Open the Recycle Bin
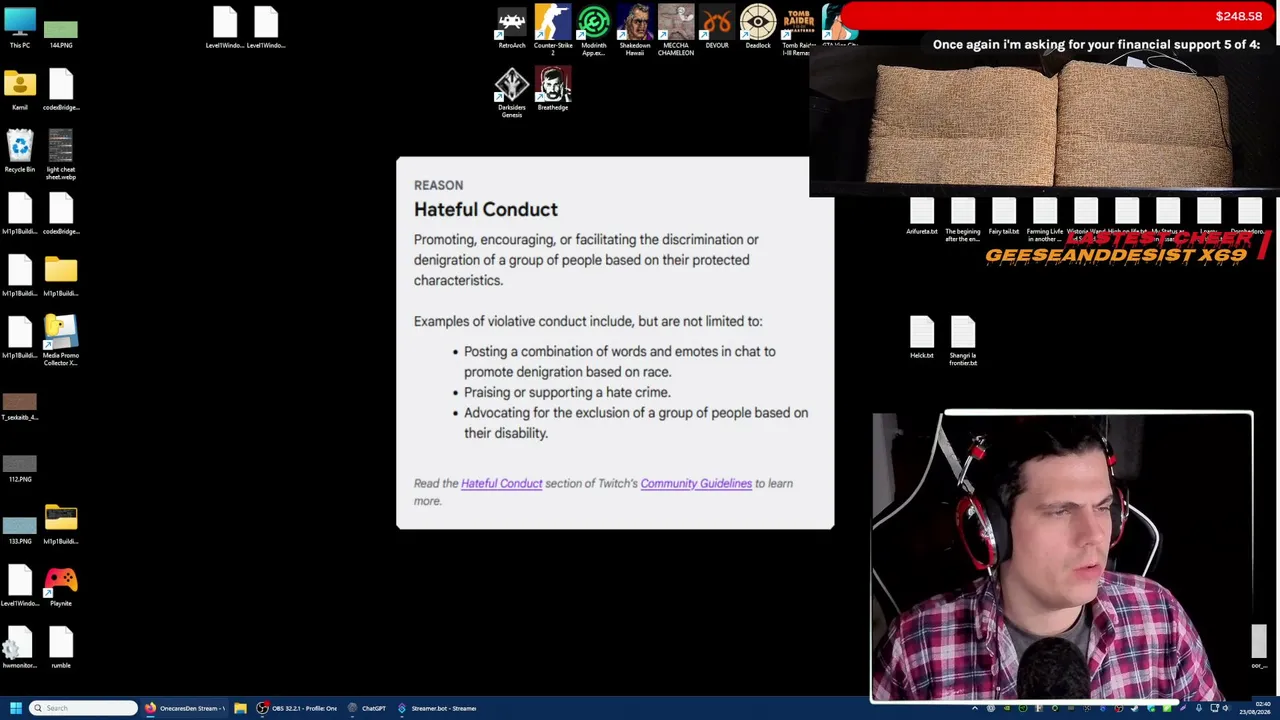This screenshot has width=1280, height=720. click(20, 151)
